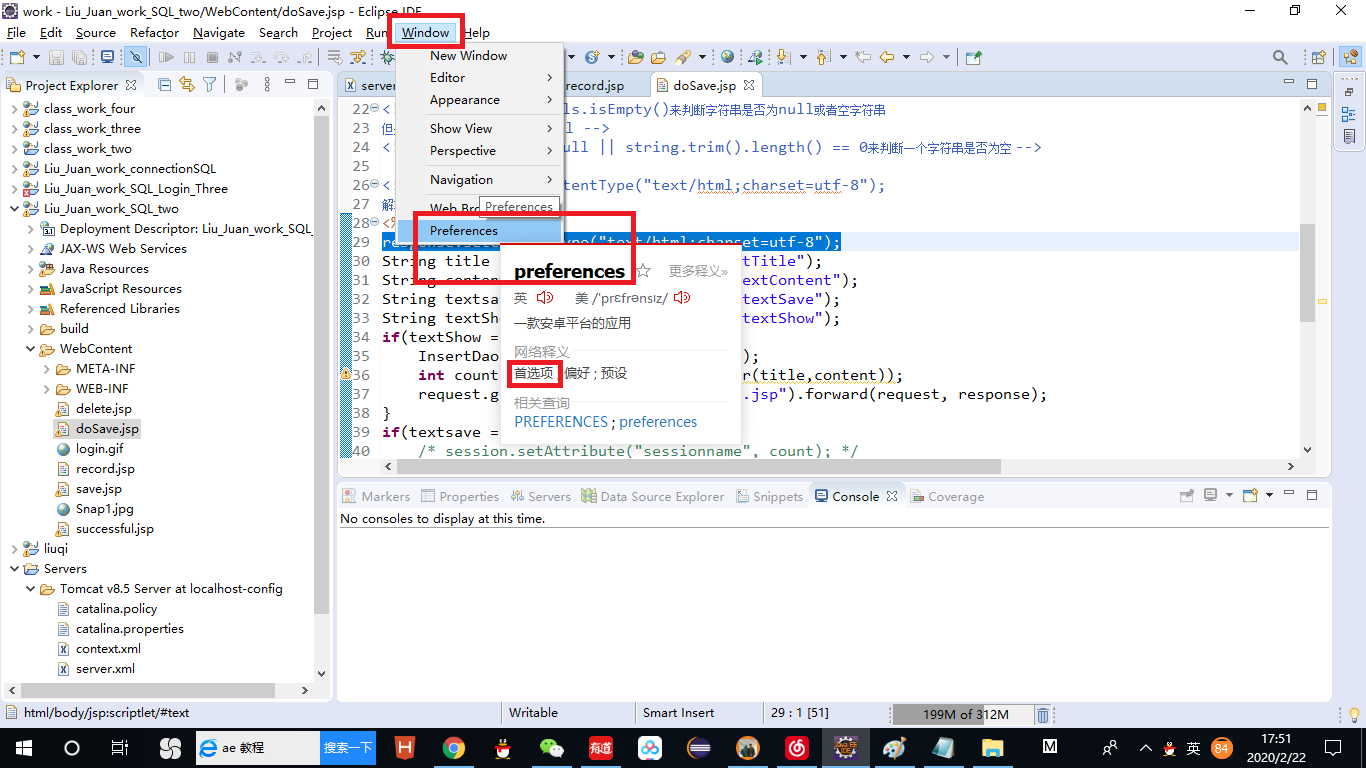Switch to the Servers tab

(541, 496)
